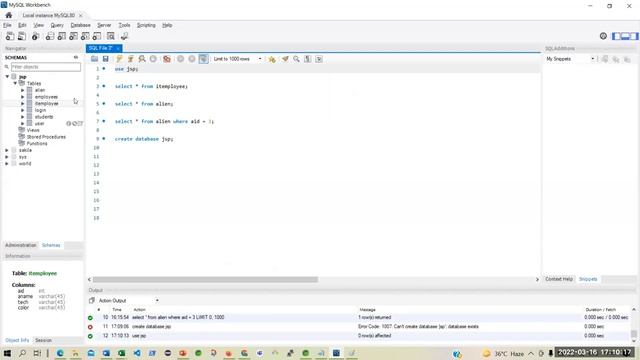Expand the alien table node
The width and height of the screenshot is (640, 360).
click(22, 90)
